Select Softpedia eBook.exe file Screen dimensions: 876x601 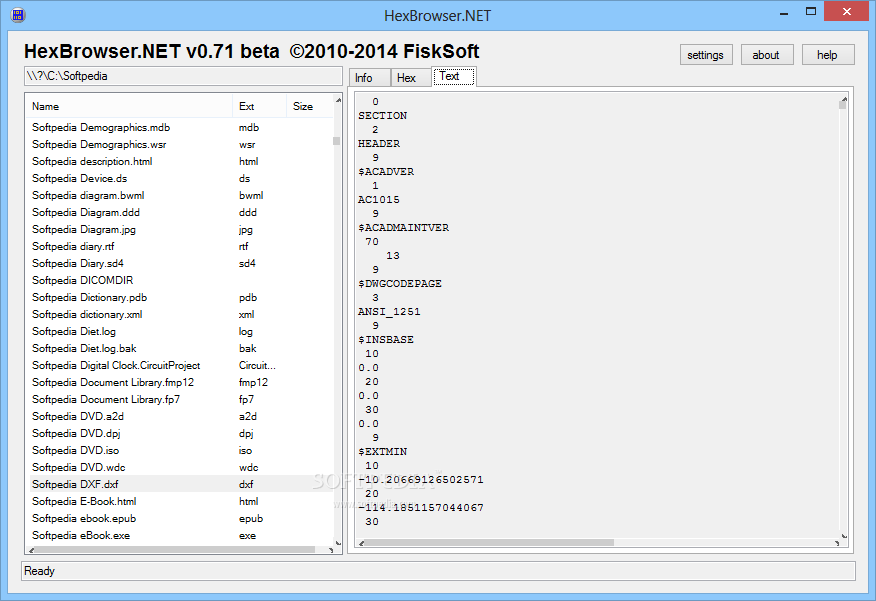tap(180, 536)
